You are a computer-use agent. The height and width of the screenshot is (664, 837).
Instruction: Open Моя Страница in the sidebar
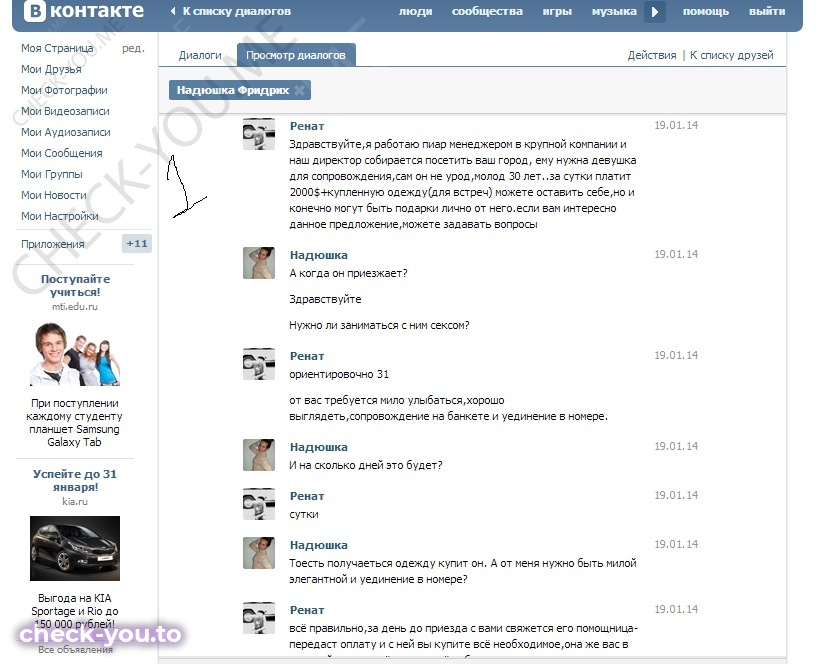point(57,48)
